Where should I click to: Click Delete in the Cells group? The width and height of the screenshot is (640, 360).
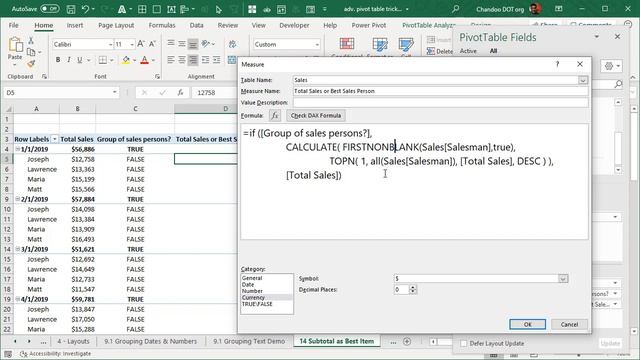440,51
